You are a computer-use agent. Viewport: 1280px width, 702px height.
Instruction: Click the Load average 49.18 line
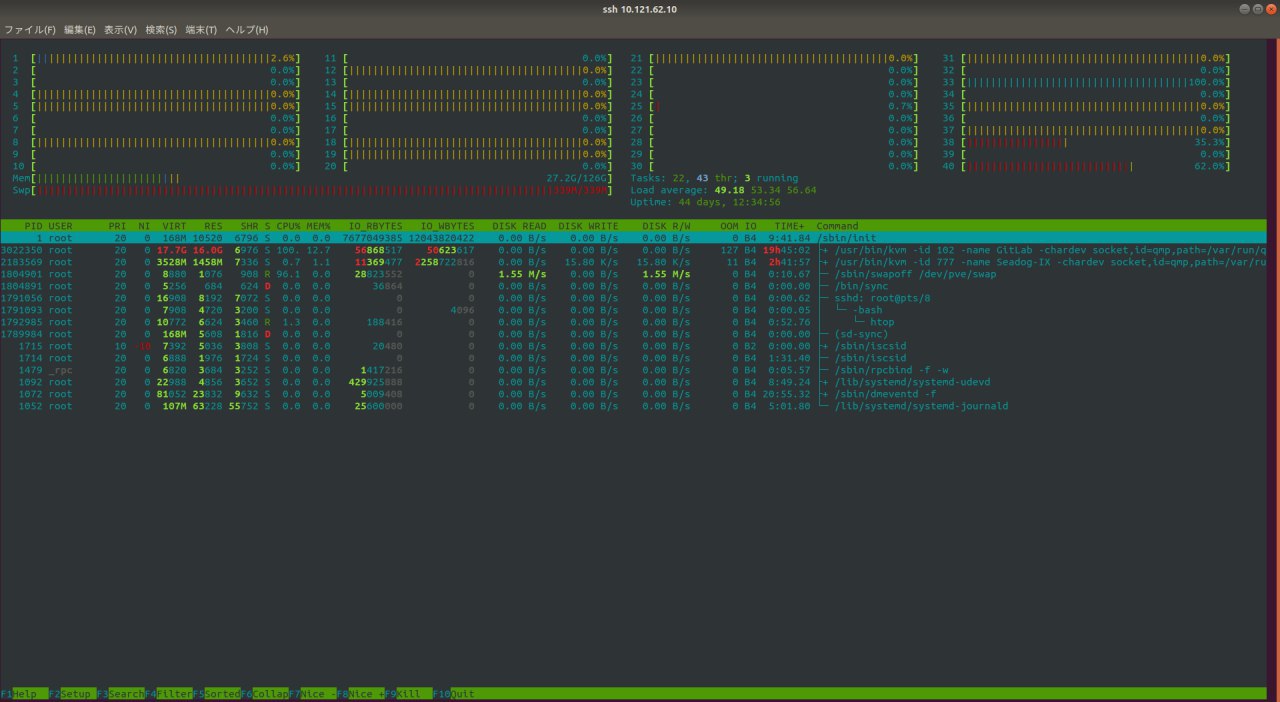(723, 190)
